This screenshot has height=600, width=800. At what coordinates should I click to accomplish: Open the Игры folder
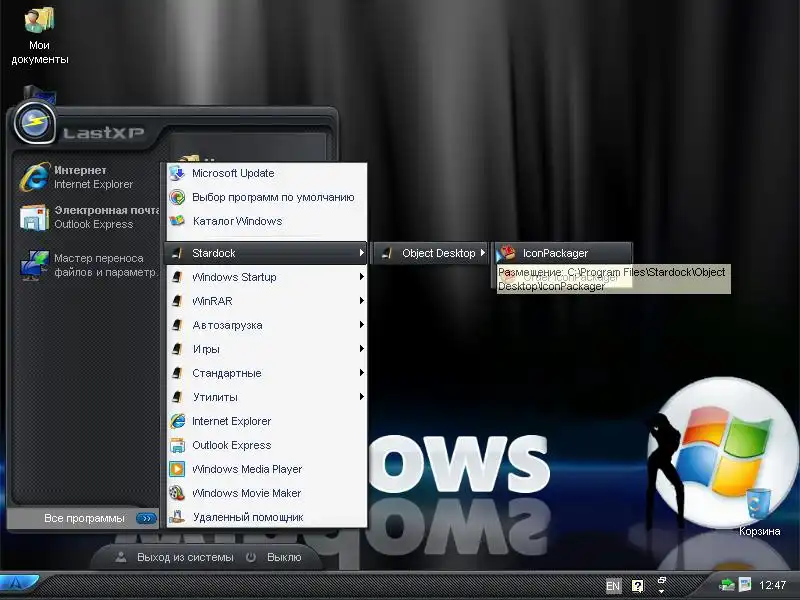point(266,349)
